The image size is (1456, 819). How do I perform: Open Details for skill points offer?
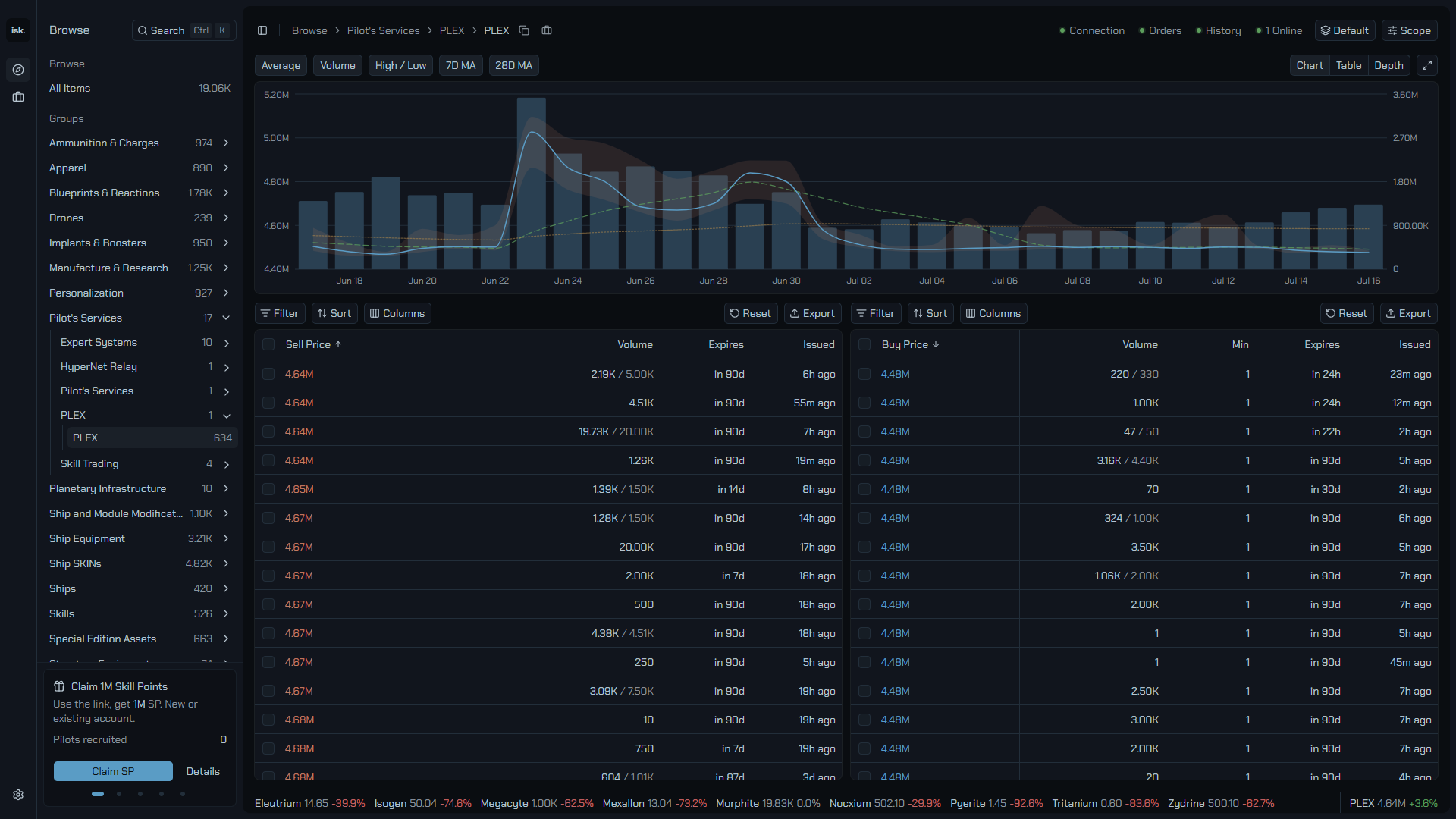click(203, 771)
